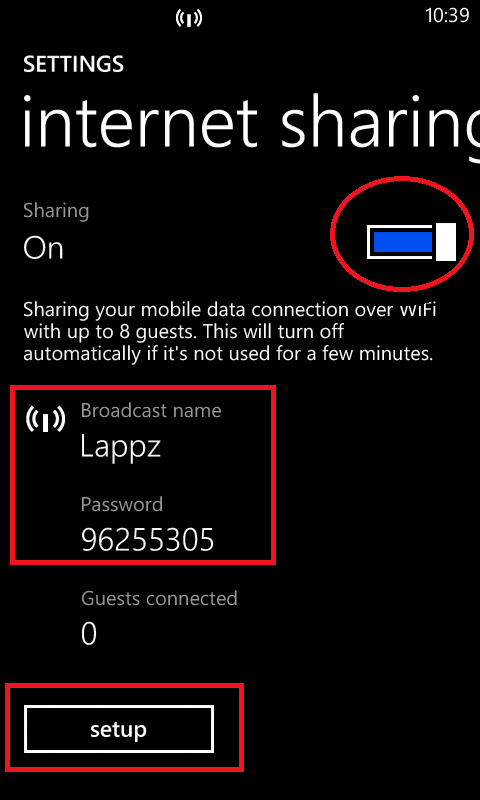The width and height of the screenshot is (480, 800).
Task: Tap the '8 guests' line of description
Action: [183, 332]
